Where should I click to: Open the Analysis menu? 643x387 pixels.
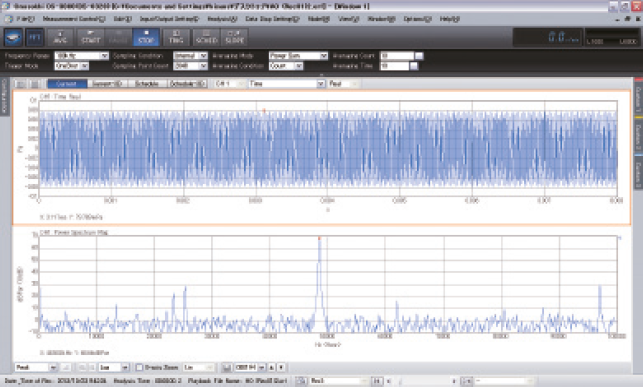point(222,19)
